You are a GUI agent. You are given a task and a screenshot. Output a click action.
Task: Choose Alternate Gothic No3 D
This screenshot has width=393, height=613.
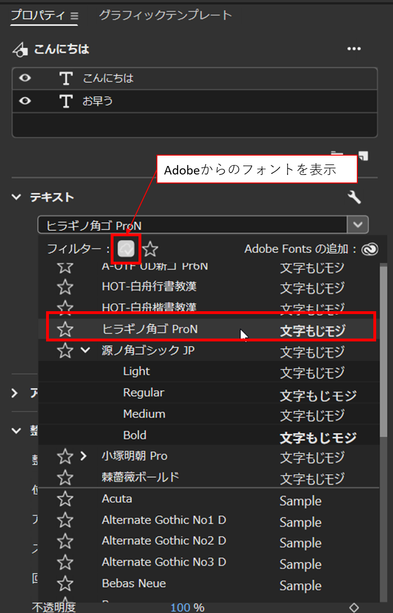(164, 562)
